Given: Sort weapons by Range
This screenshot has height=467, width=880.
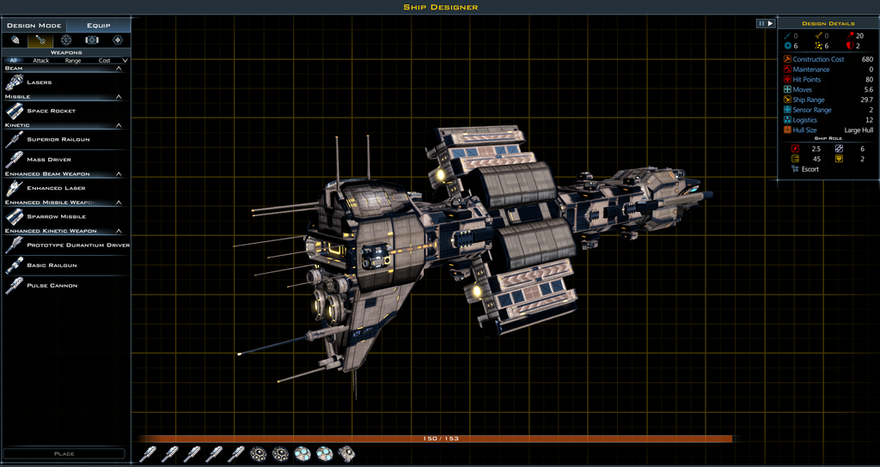Looking at the screenshot, I should coord(73,60).
